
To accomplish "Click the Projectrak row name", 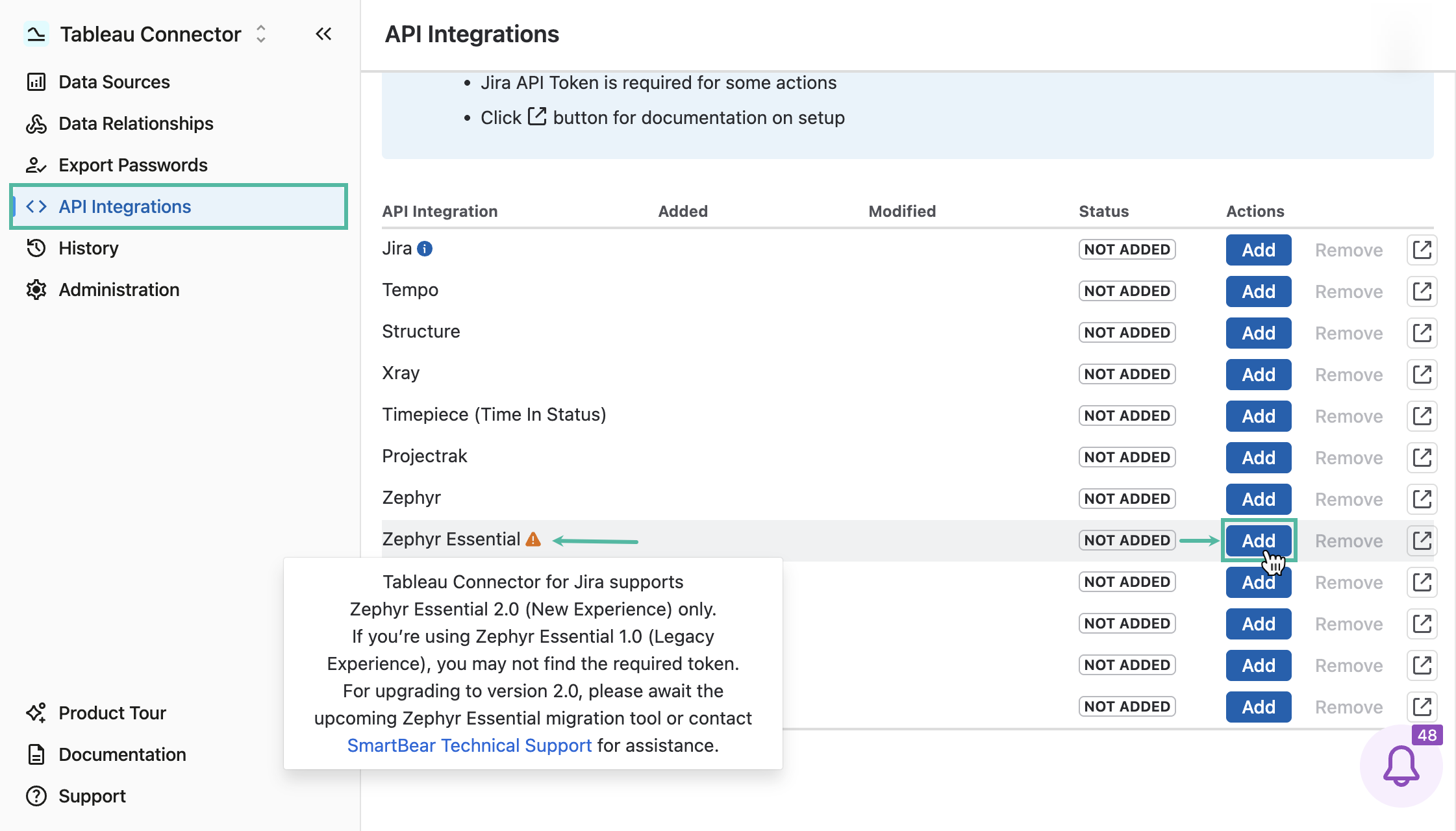I will coord(425,456).
